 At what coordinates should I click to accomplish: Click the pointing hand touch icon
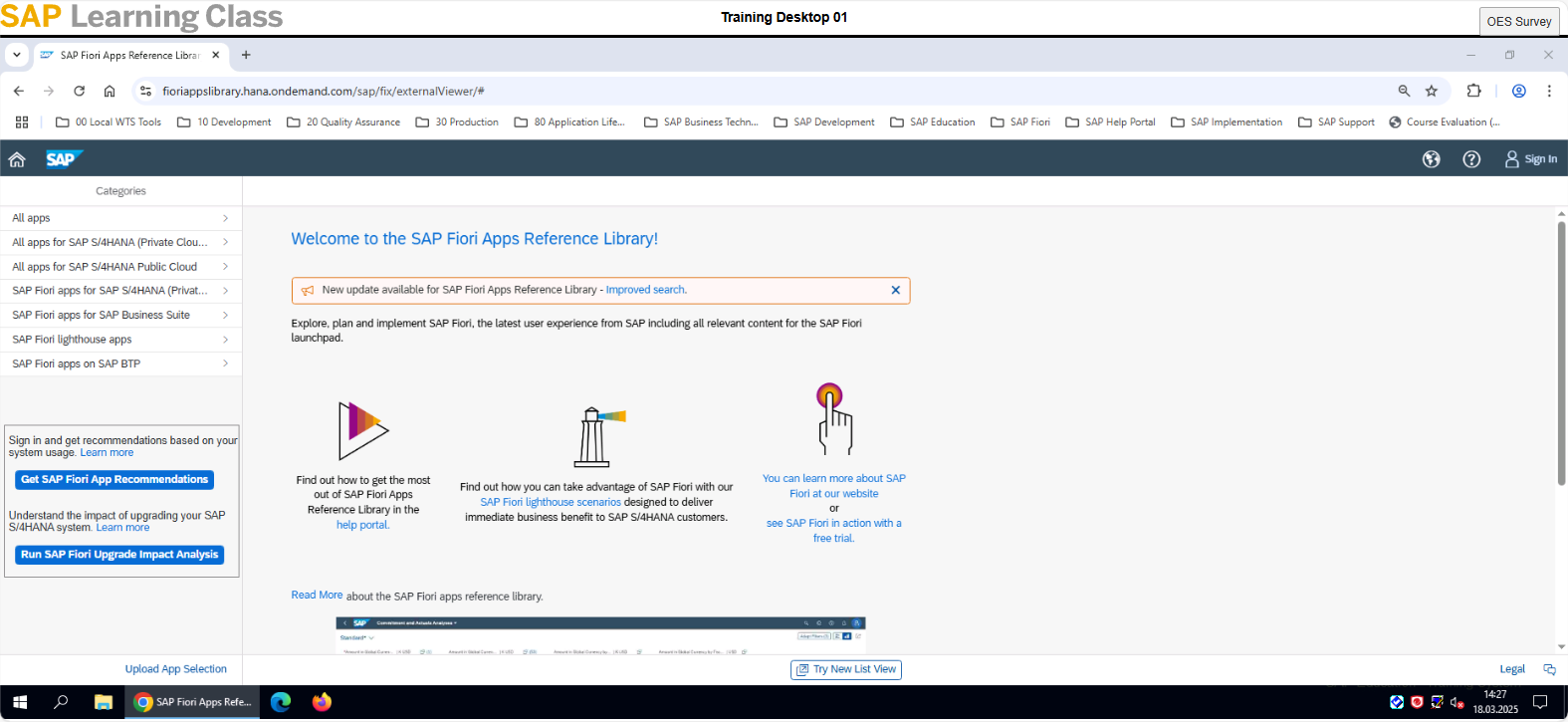834,419
